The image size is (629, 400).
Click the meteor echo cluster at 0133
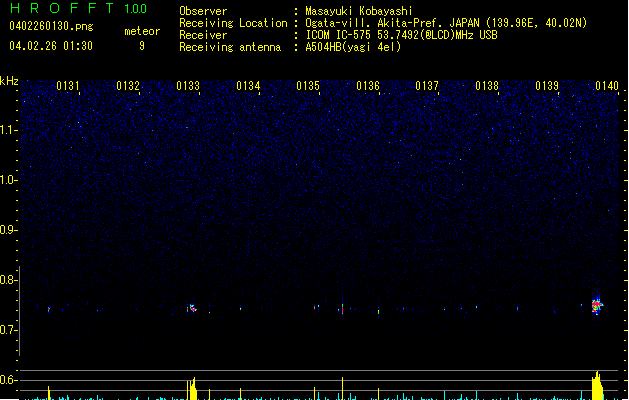192,309
